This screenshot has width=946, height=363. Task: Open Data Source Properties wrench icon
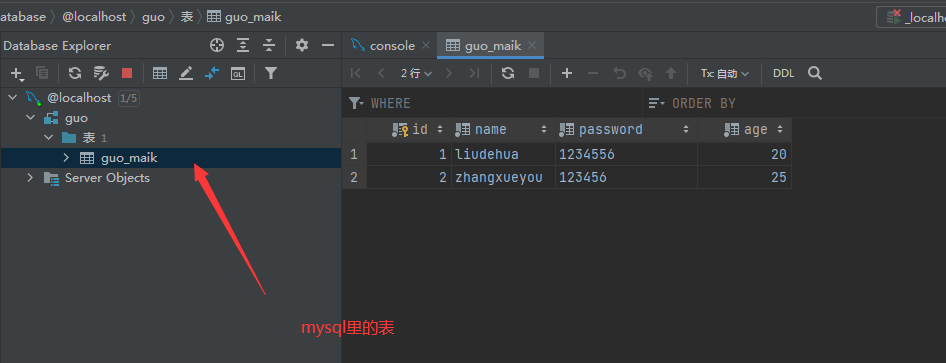point(101,73)
